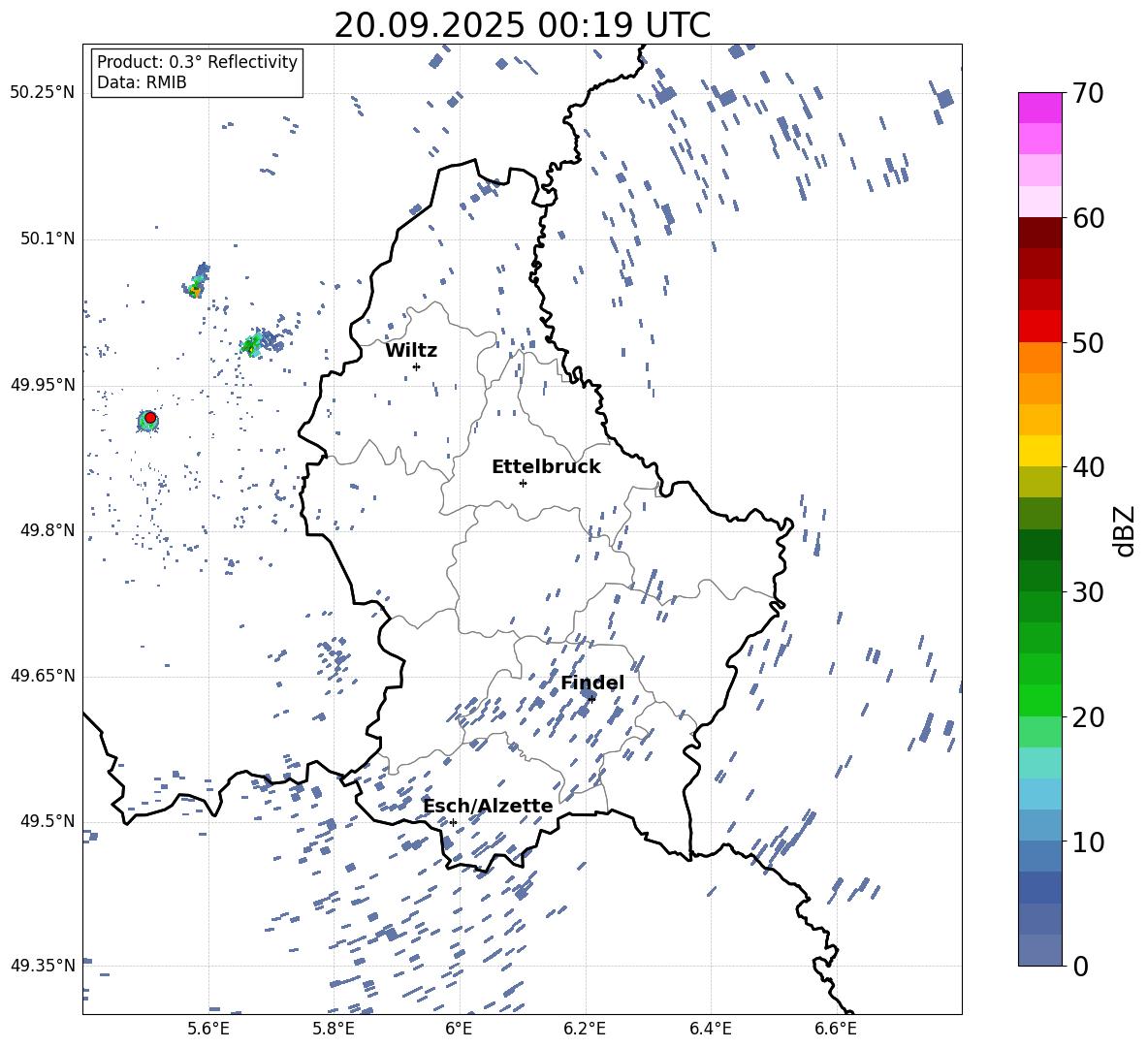
Task: Click the Ettelbruck cross marker
Action: click(523, 483)
